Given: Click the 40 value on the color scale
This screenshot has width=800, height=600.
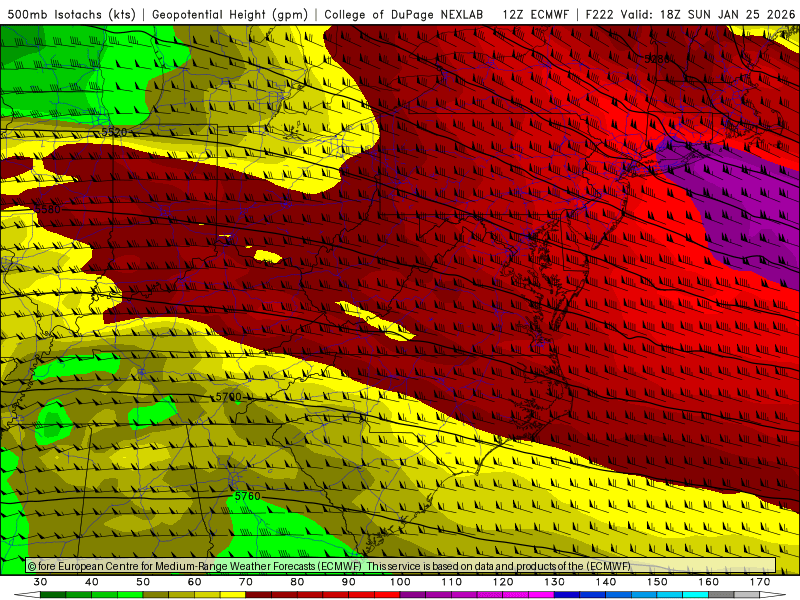Looking at the screenshot, I should click(x=92, y=582).
